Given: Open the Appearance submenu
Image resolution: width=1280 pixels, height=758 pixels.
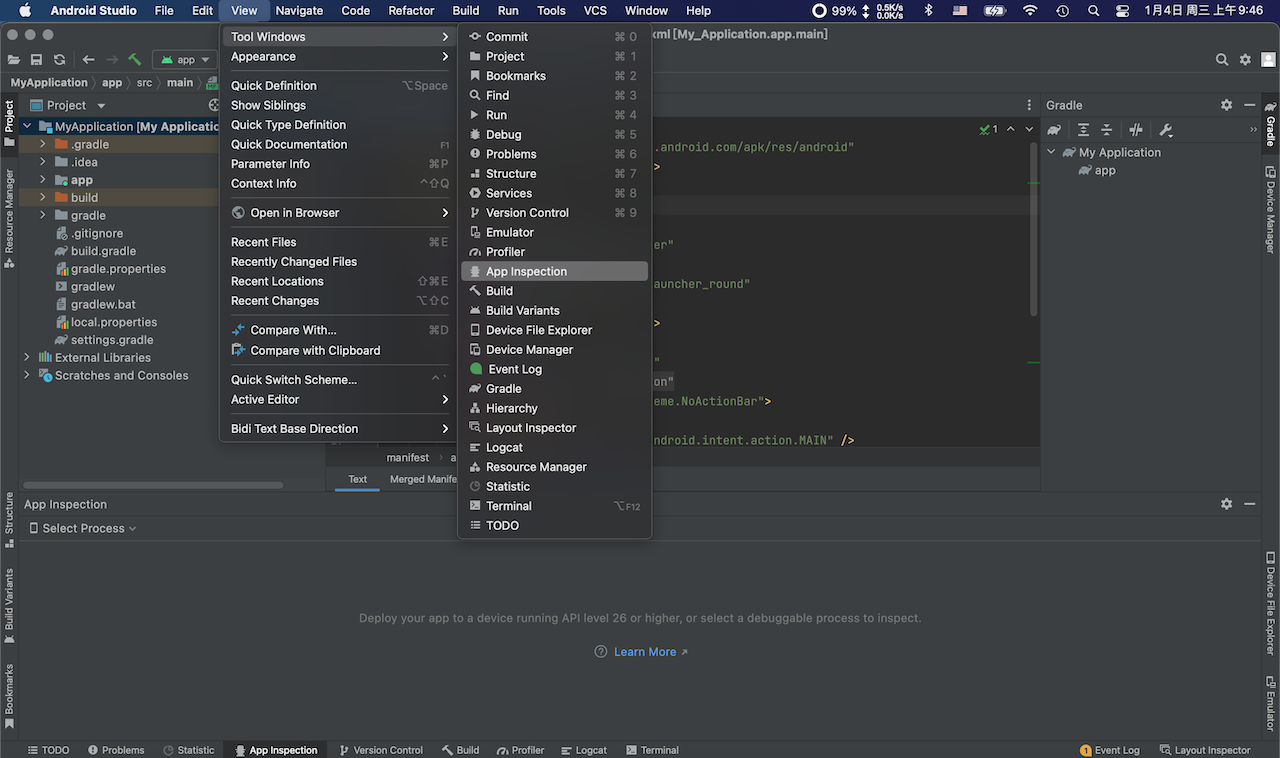Looking at the screenshot, I should (338, 57).
